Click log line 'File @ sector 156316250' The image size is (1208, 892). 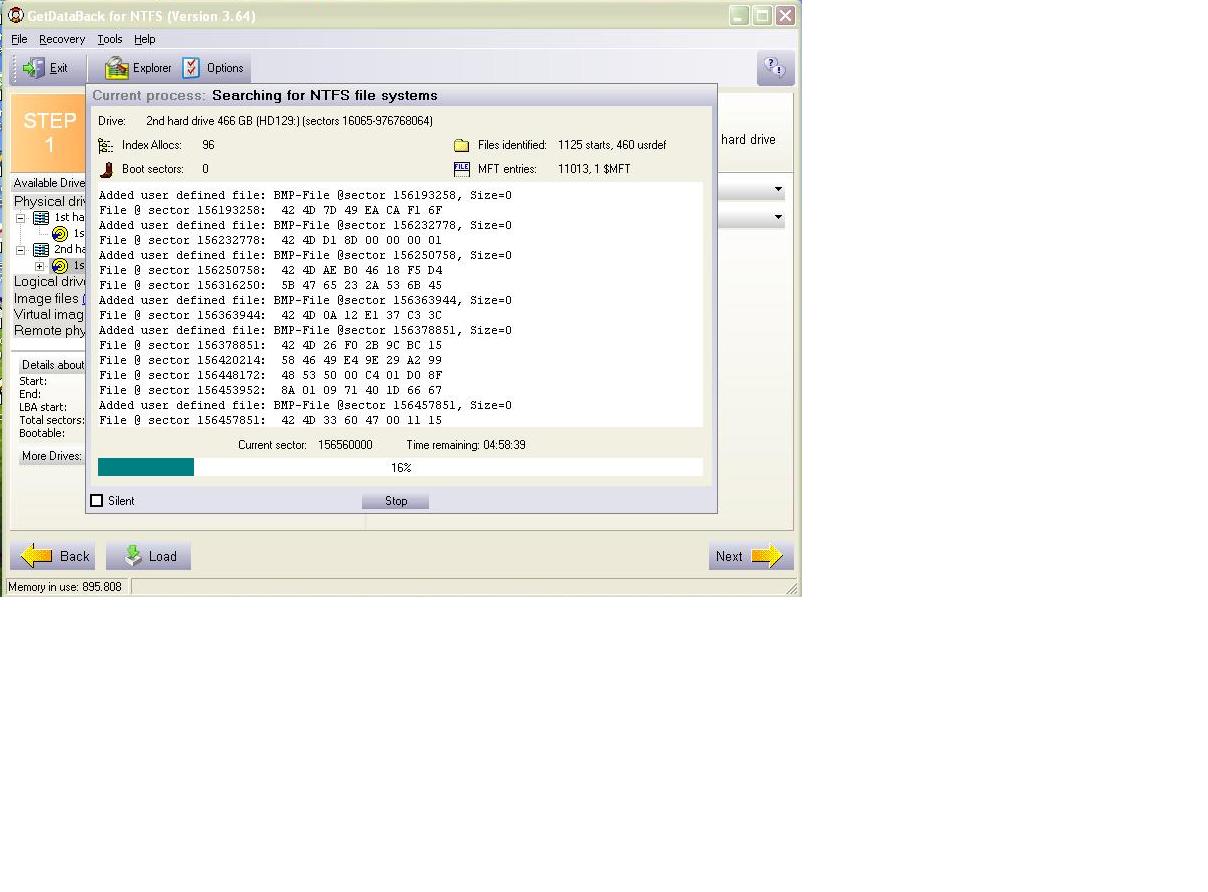(x=270, y=285)
